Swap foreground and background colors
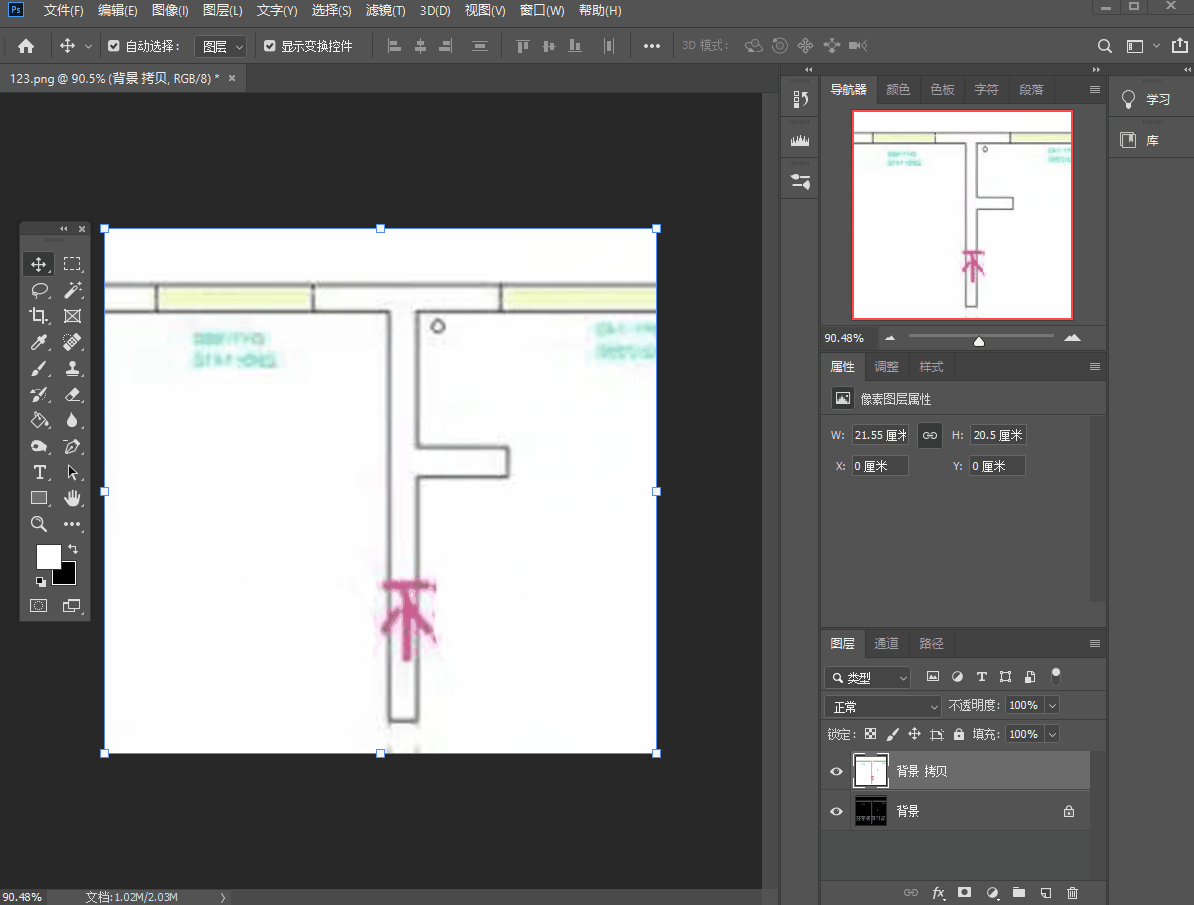 click(73, 548)
